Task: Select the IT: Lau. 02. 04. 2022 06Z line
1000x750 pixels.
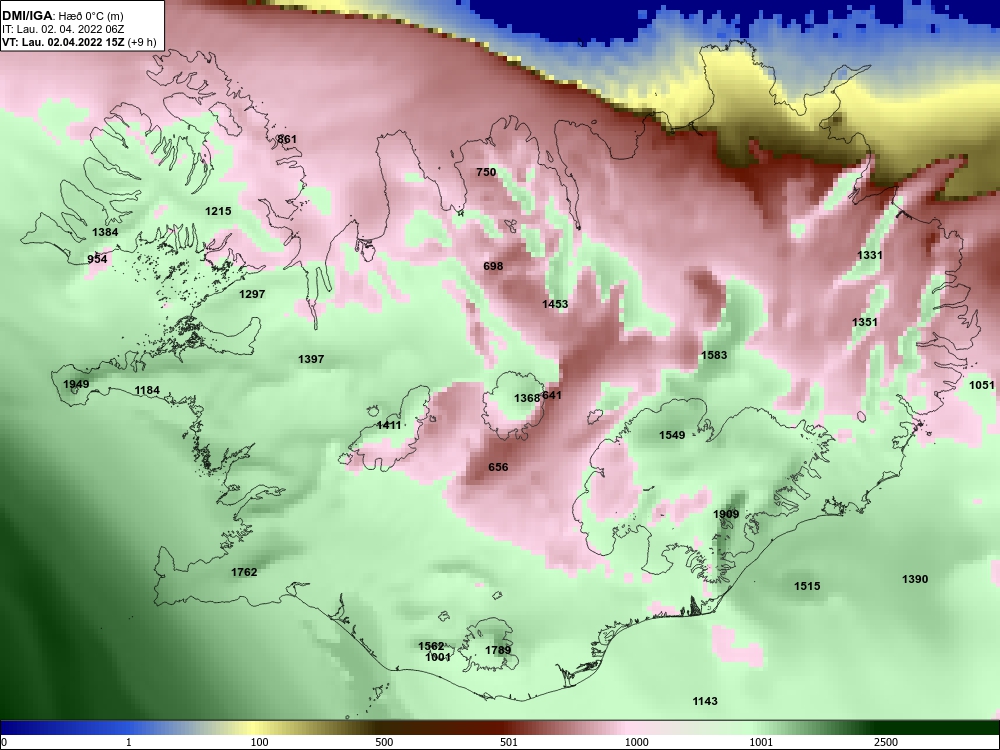Action: coord(62,29)
